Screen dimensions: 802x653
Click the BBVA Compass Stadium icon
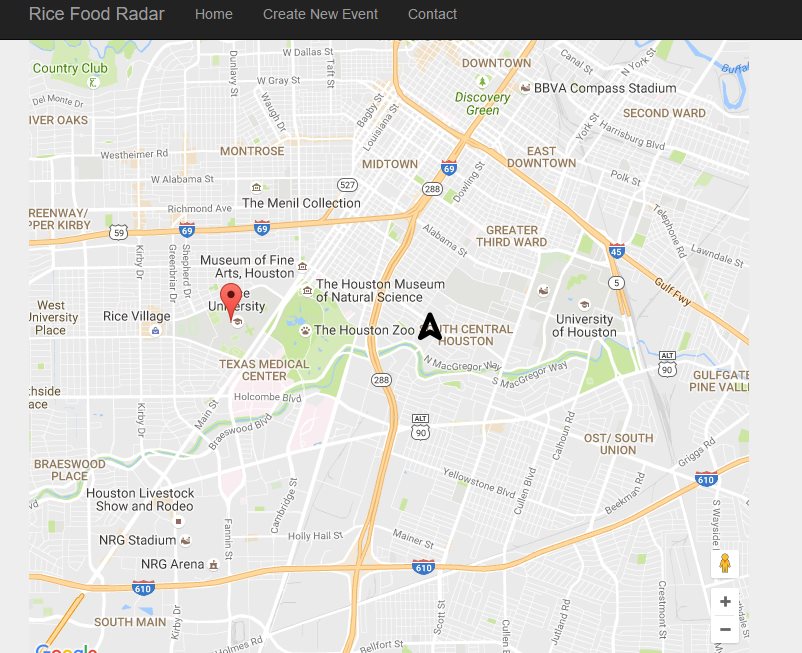tap(525, 88)
